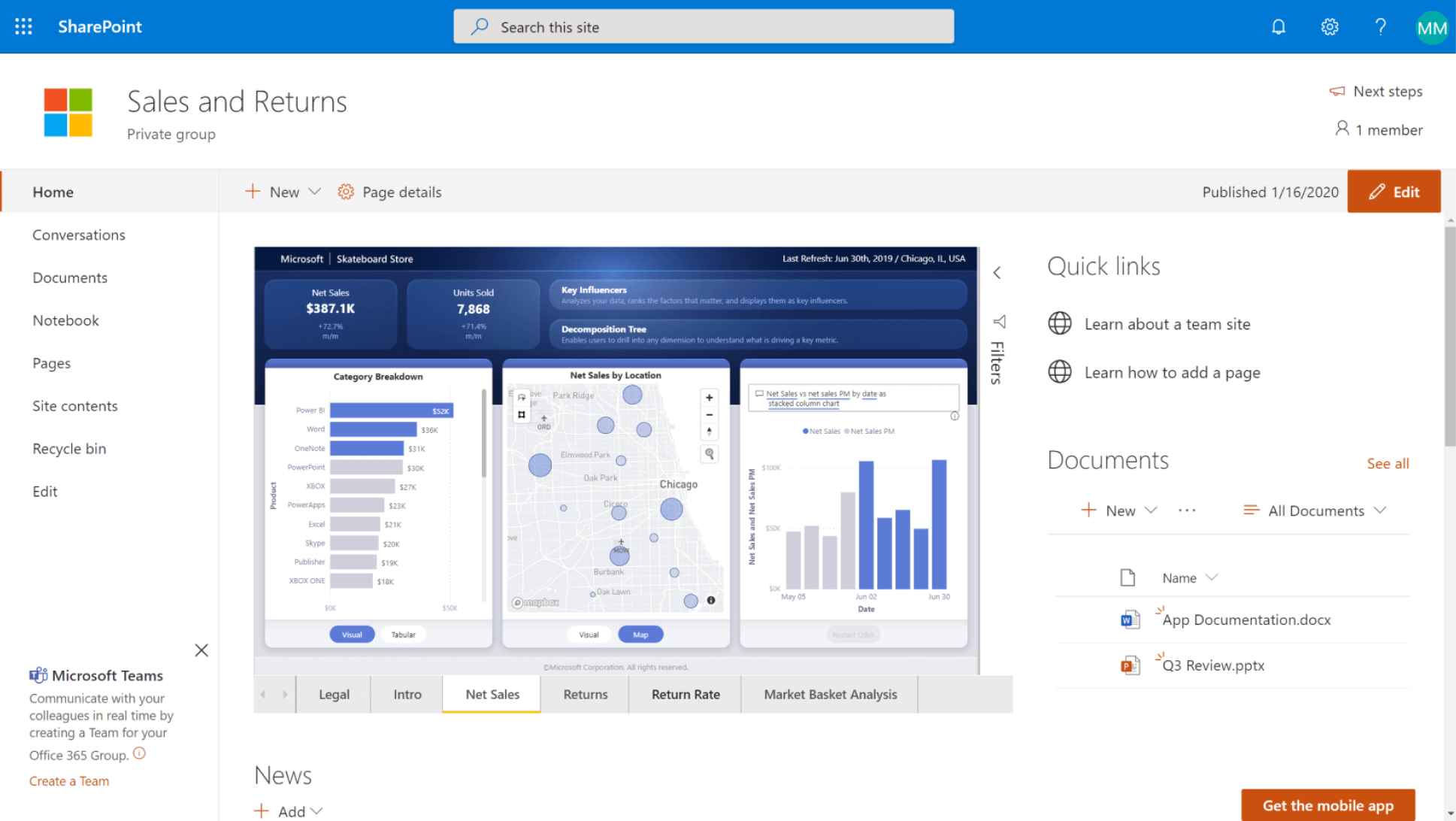Switch Category Breakdown to Tabular view
1456x821 pixels.
[403, 635]
